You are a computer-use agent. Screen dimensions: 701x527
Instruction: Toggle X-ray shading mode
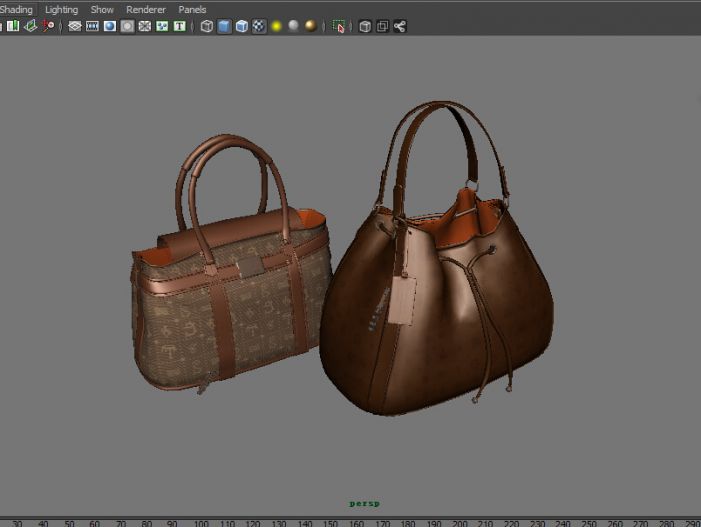[x=365, y=27]
